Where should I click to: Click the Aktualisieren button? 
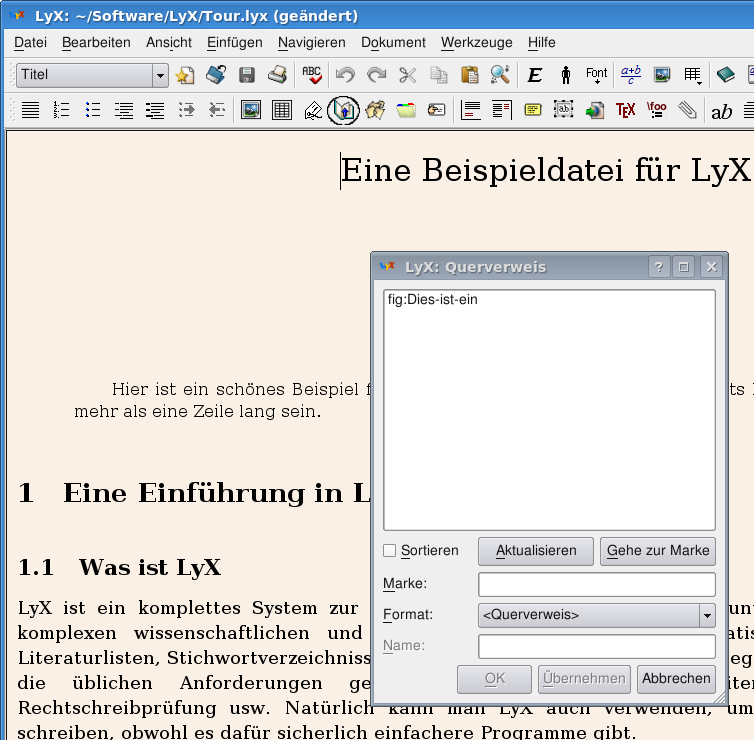[536, 551]
